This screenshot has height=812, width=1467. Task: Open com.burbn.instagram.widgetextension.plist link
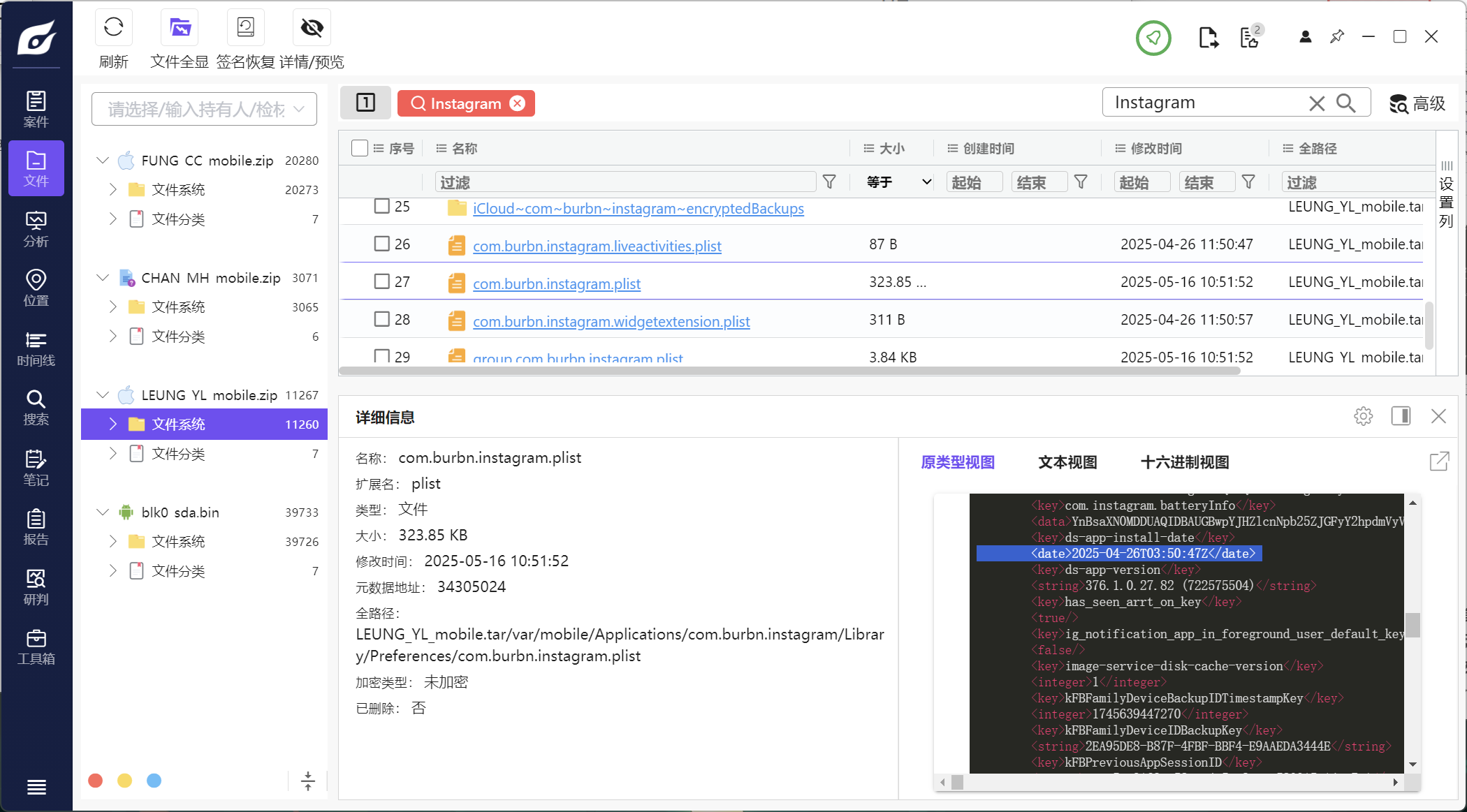click(611, 322)
